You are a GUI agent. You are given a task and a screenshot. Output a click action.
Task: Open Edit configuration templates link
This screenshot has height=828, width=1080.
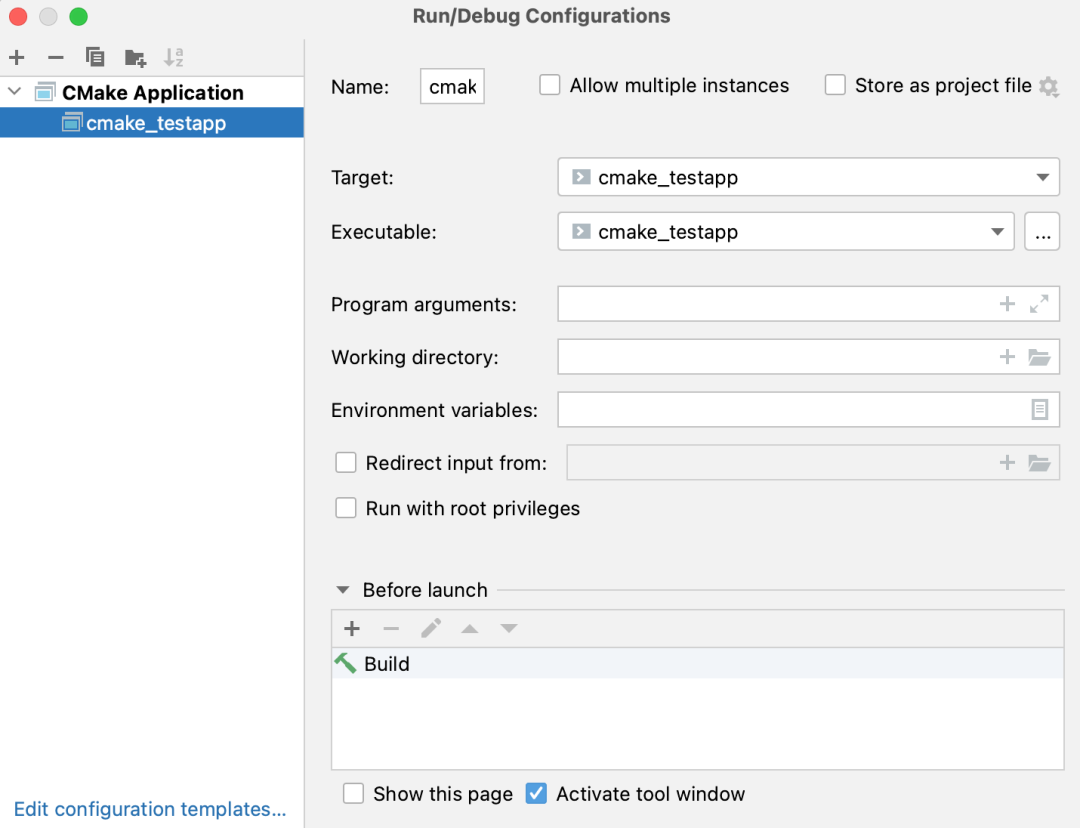click(x=150, y=809)
